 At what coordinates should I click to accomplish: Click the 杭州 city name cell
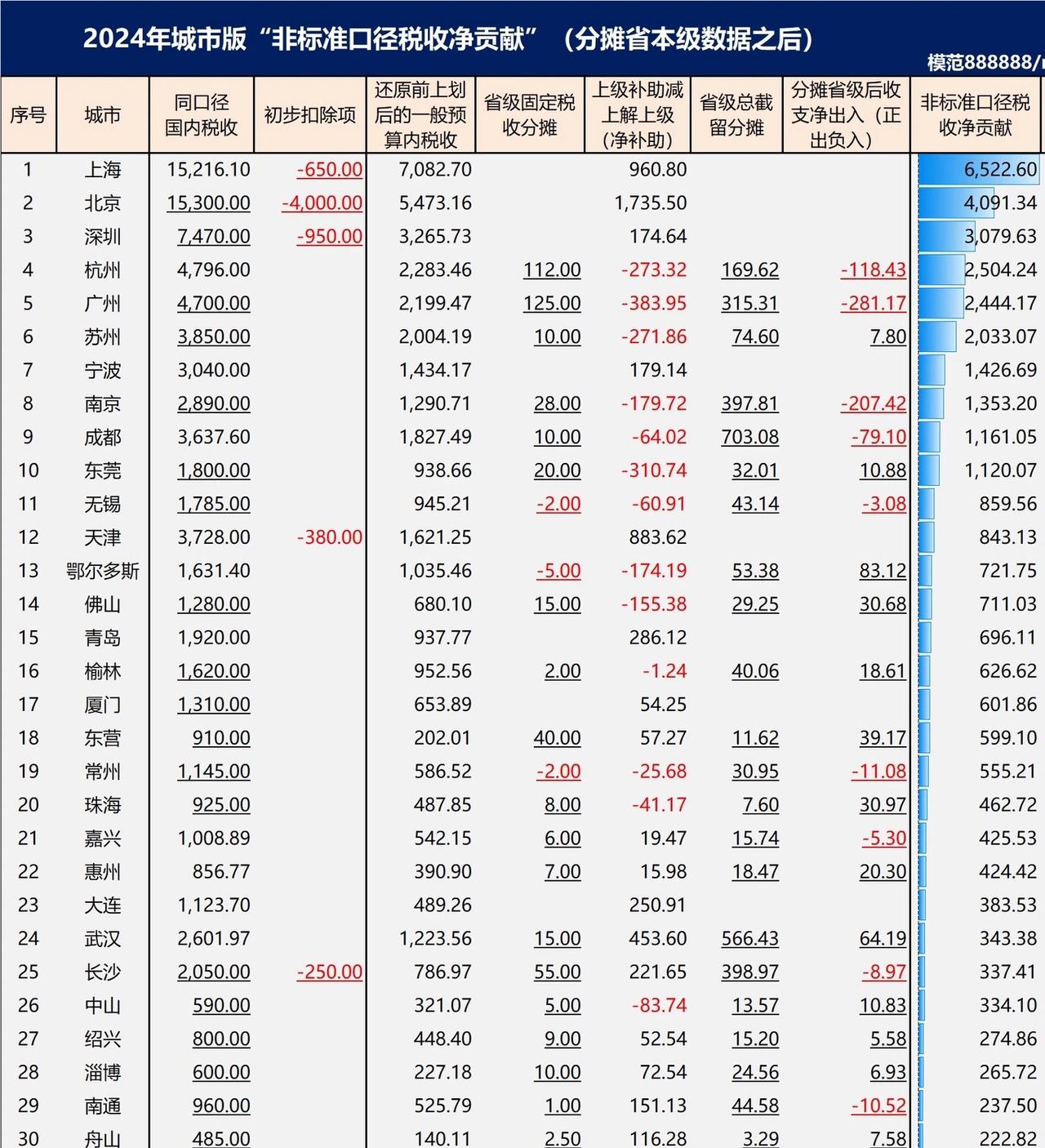coord(102,270)
